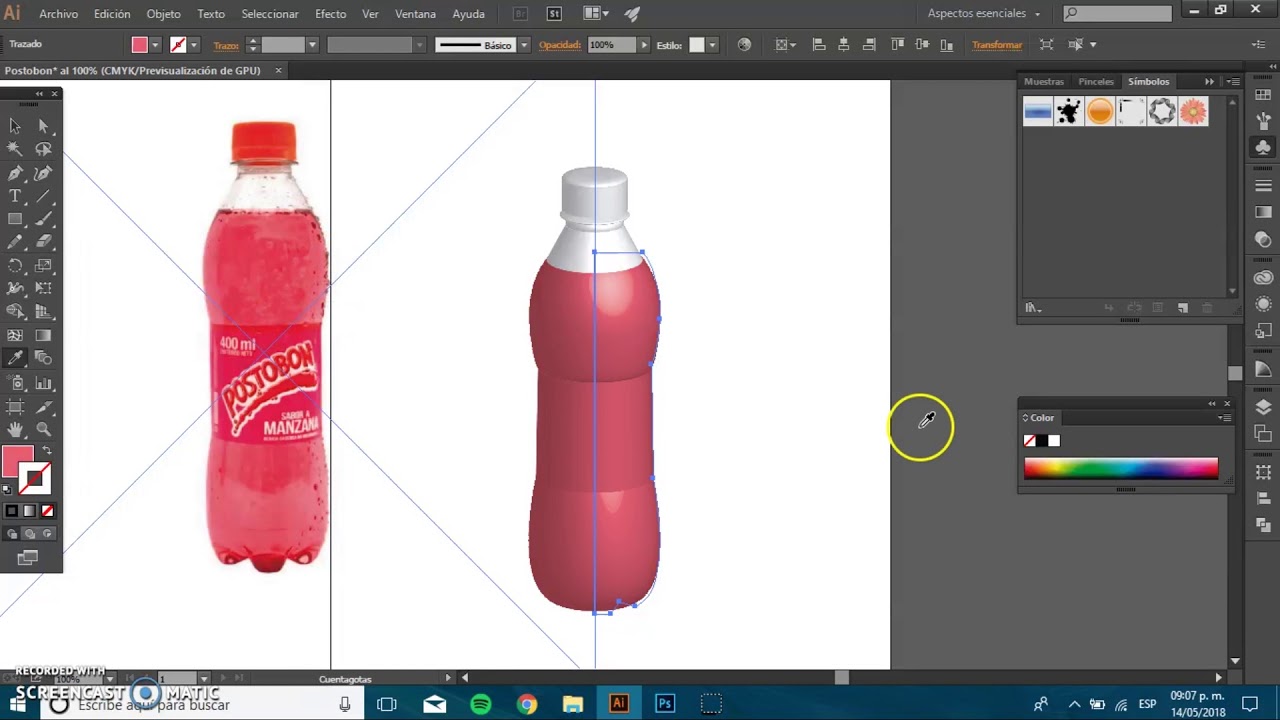Select the Width/Warp tool

[15, 289]
